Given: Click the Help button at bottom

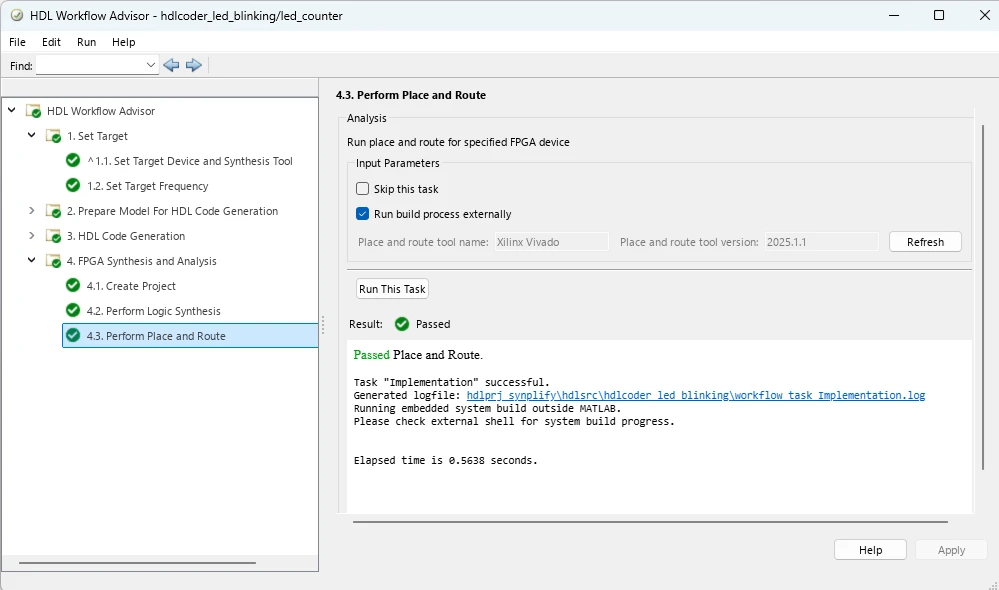Looking at the screenshot, I should tap(870, 550).
